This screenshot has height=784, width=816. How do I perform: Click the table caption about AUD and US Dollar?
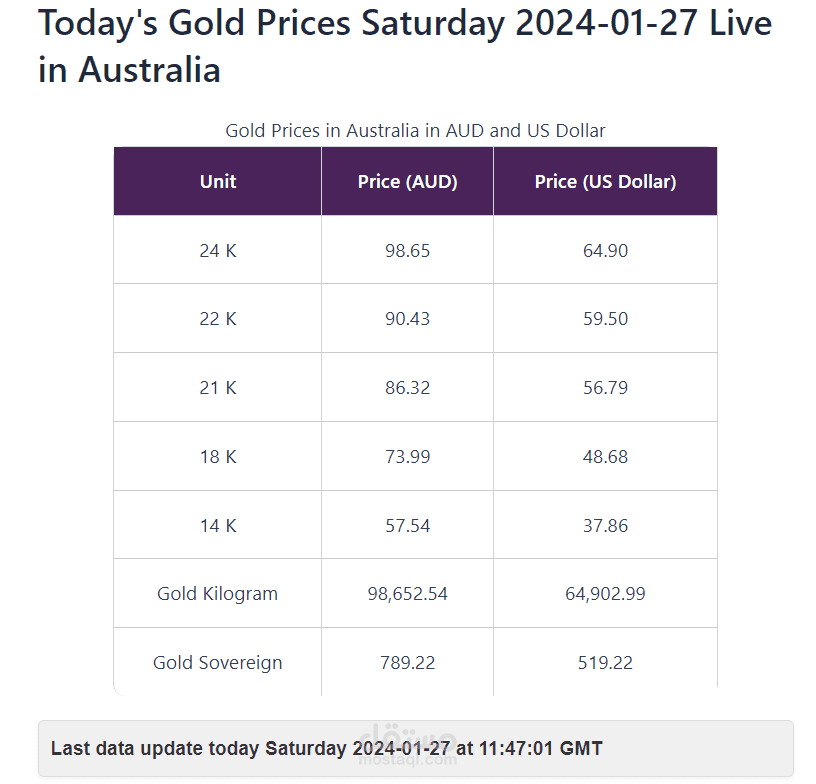pos(415,130)
